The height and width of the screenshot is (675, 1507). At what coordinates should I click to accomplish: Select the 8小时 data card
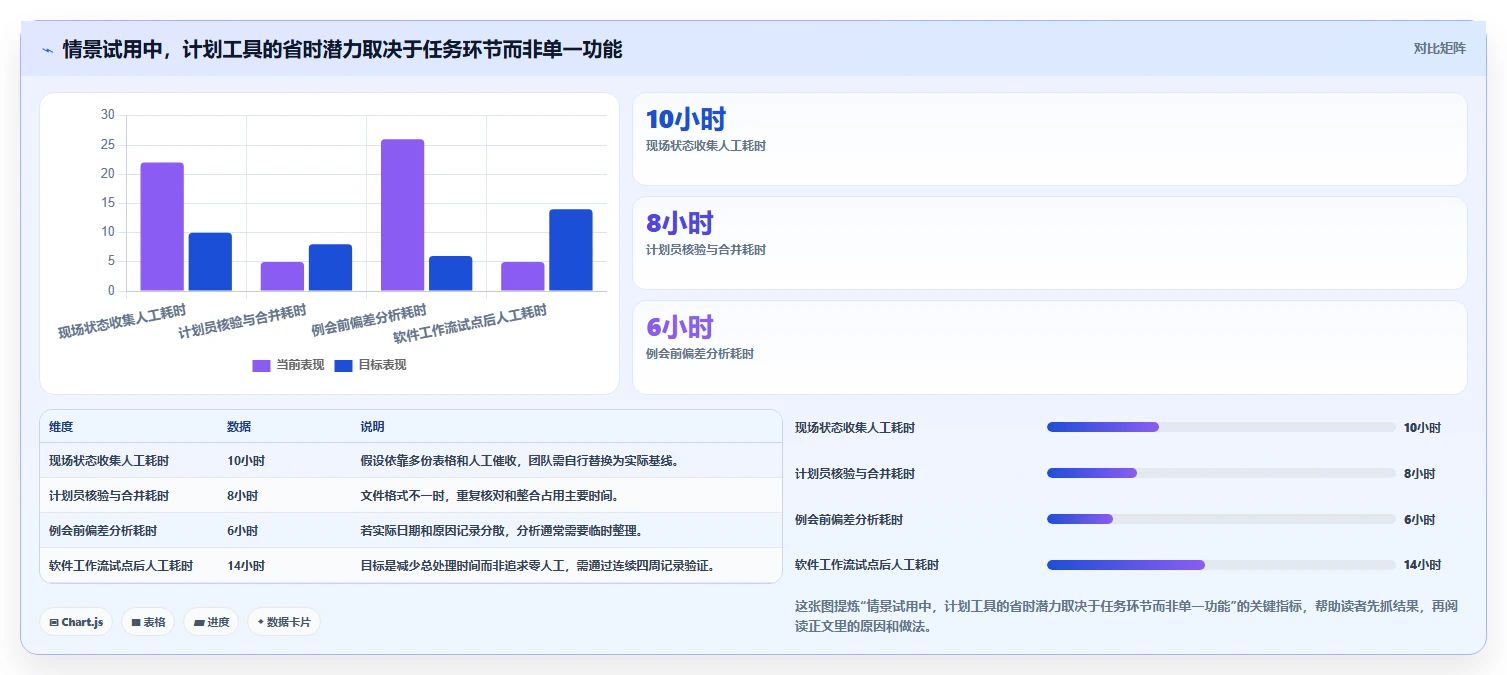pos(1050,243)
